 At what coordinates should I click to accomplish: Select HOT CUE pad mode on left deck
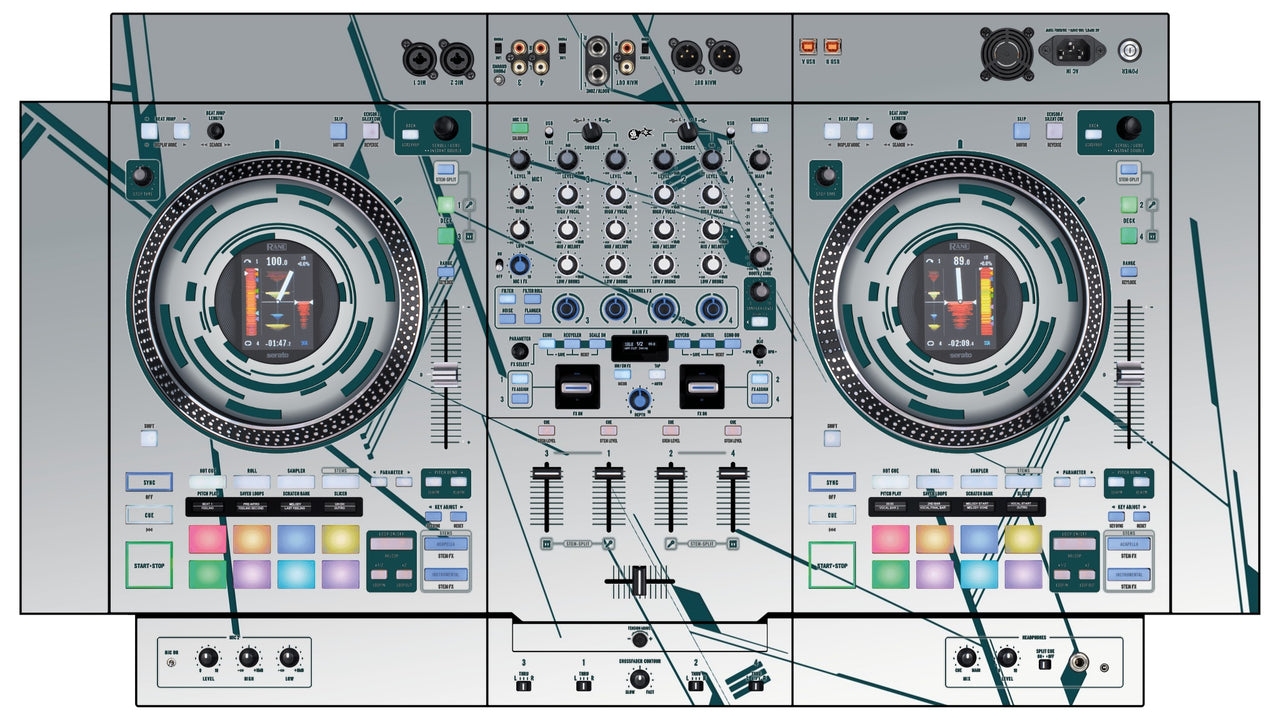[206, 482]
